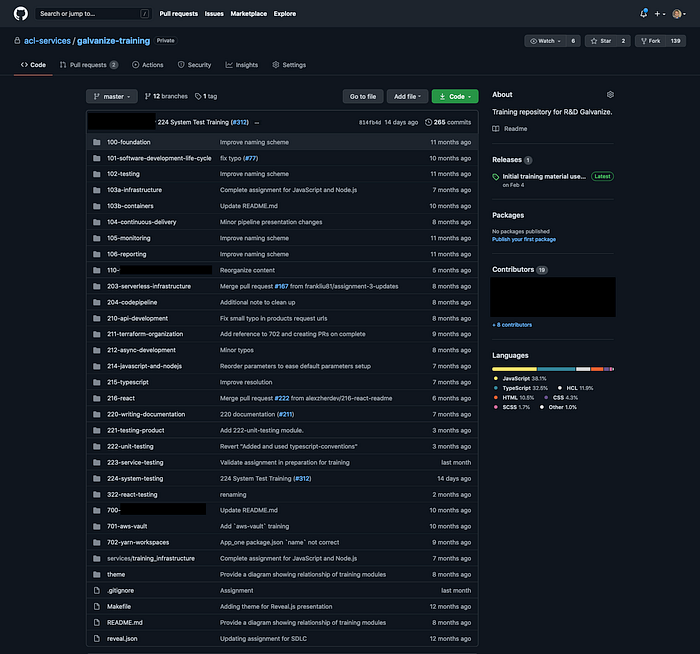Switch to the Pull requests tab

(88, 65)
